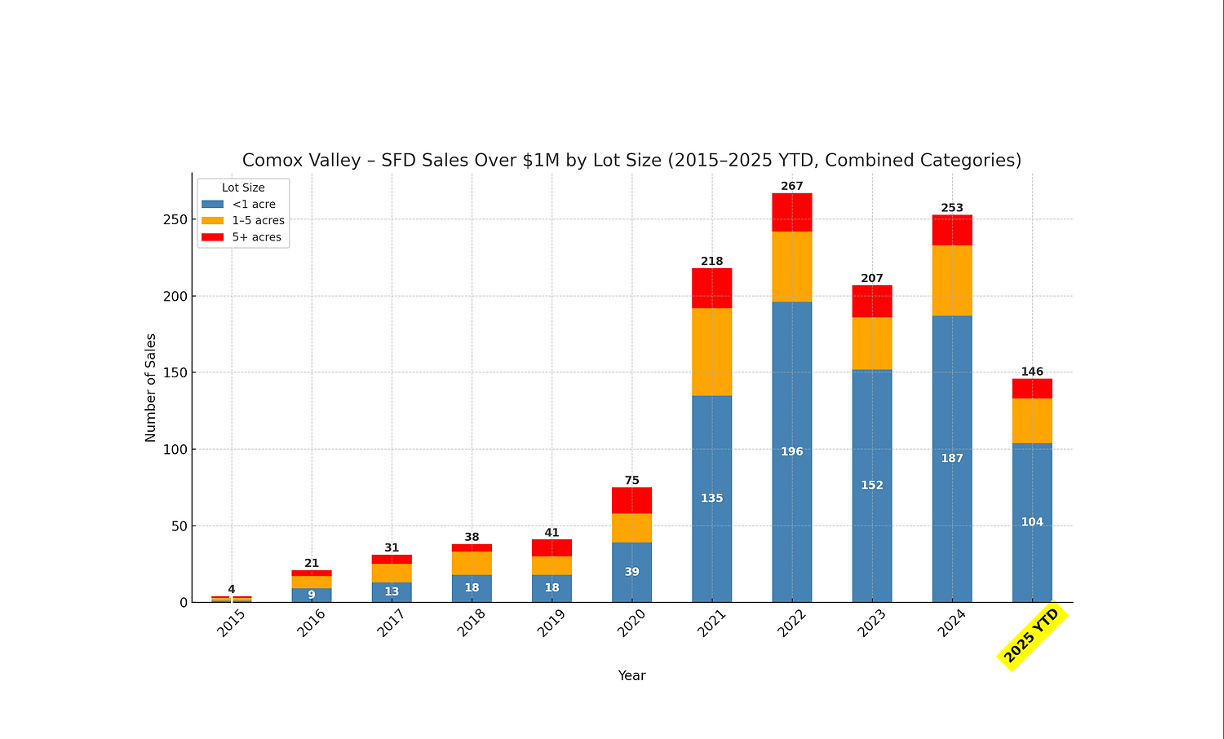Select the 135 value inside 2021 bar
Viewport: 1224px width, 739px height.
point(712,498)
